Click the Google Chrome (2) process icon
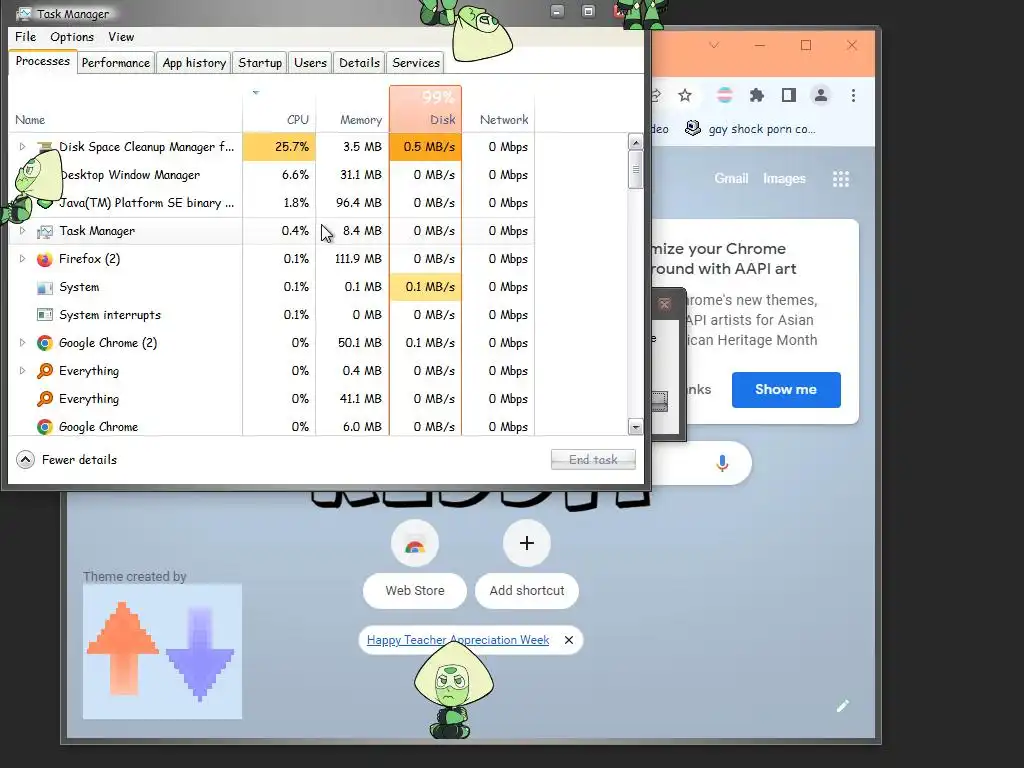 [x=44, y=343]
